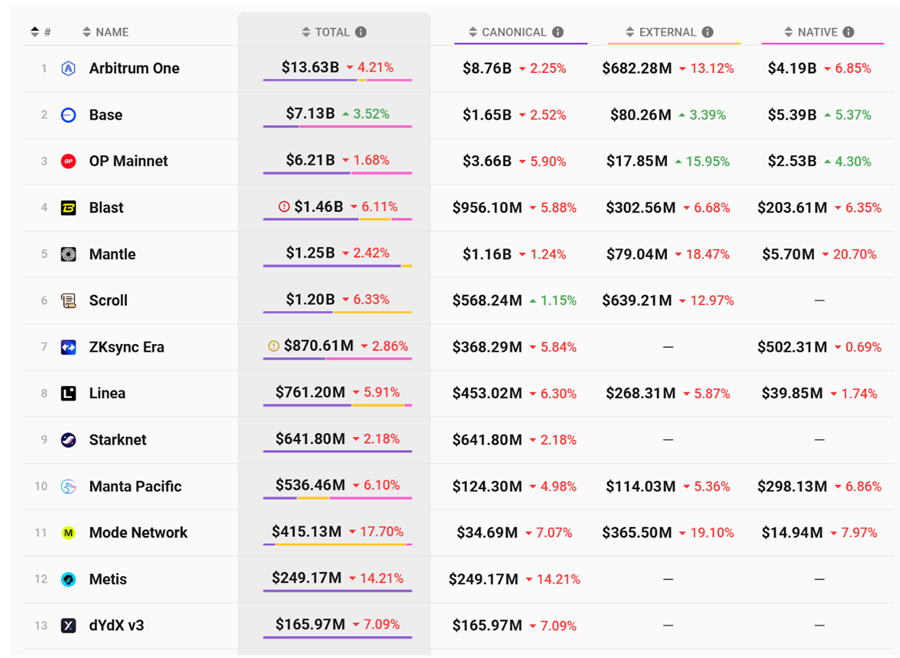Image resolution: width=900 pixels, height=658 pixels.
Task: Sort by the NATIVE column header
Action: [811, 32]
